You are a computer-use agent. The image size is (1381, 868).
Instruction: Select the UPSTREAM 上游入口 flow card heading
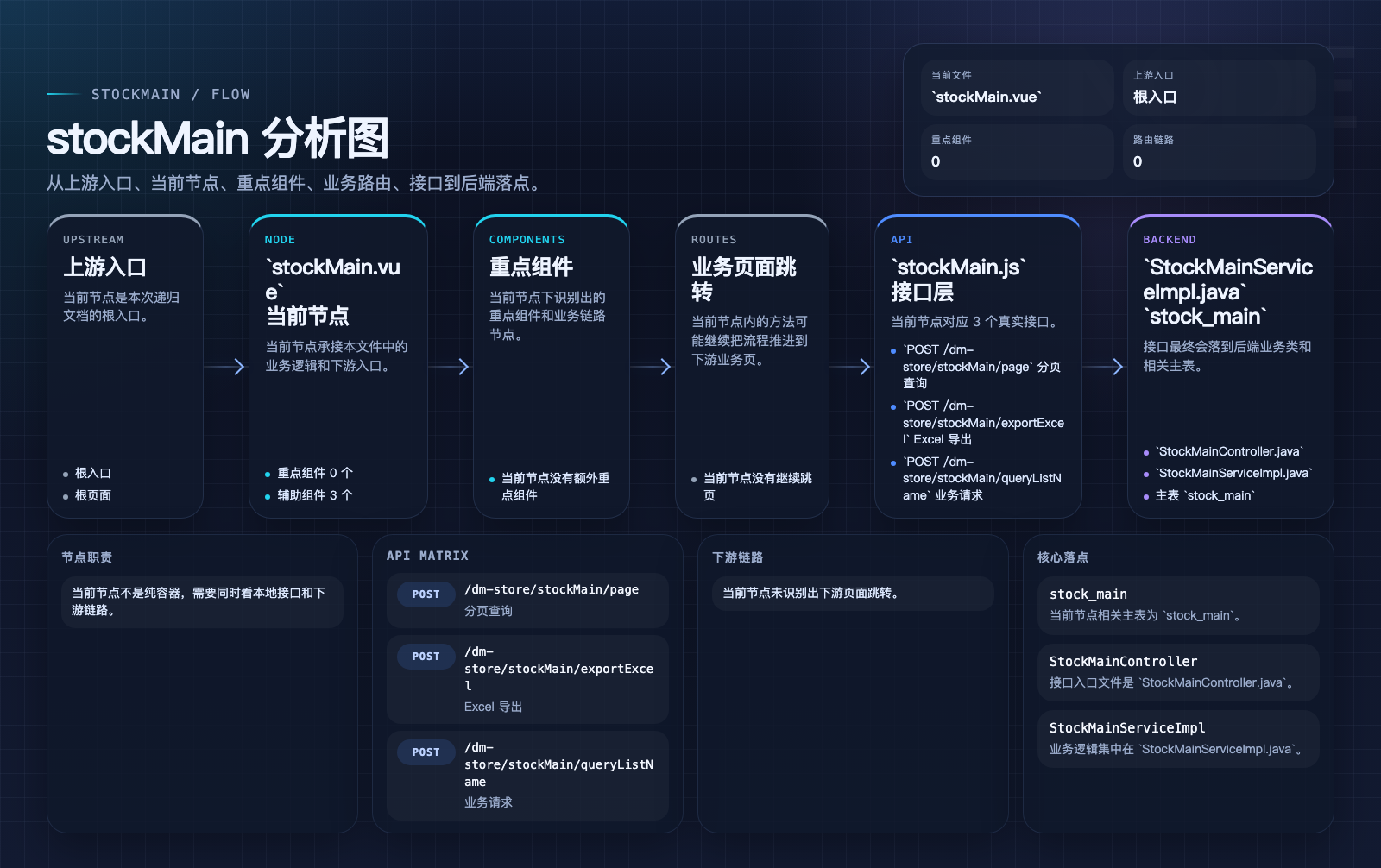pos(104,267)
